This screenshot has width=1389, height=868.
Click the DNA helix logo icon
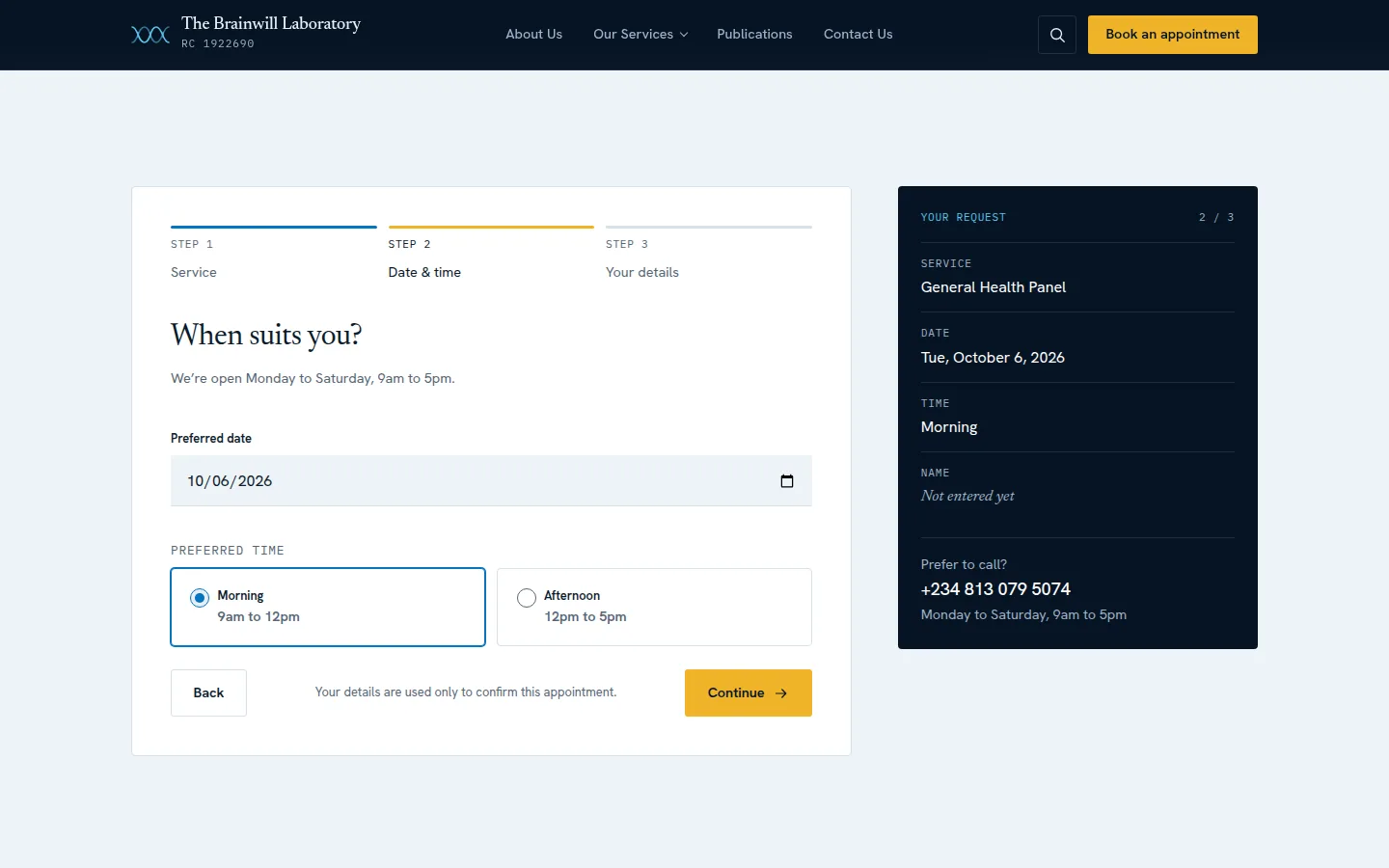[x=150, y=35]
